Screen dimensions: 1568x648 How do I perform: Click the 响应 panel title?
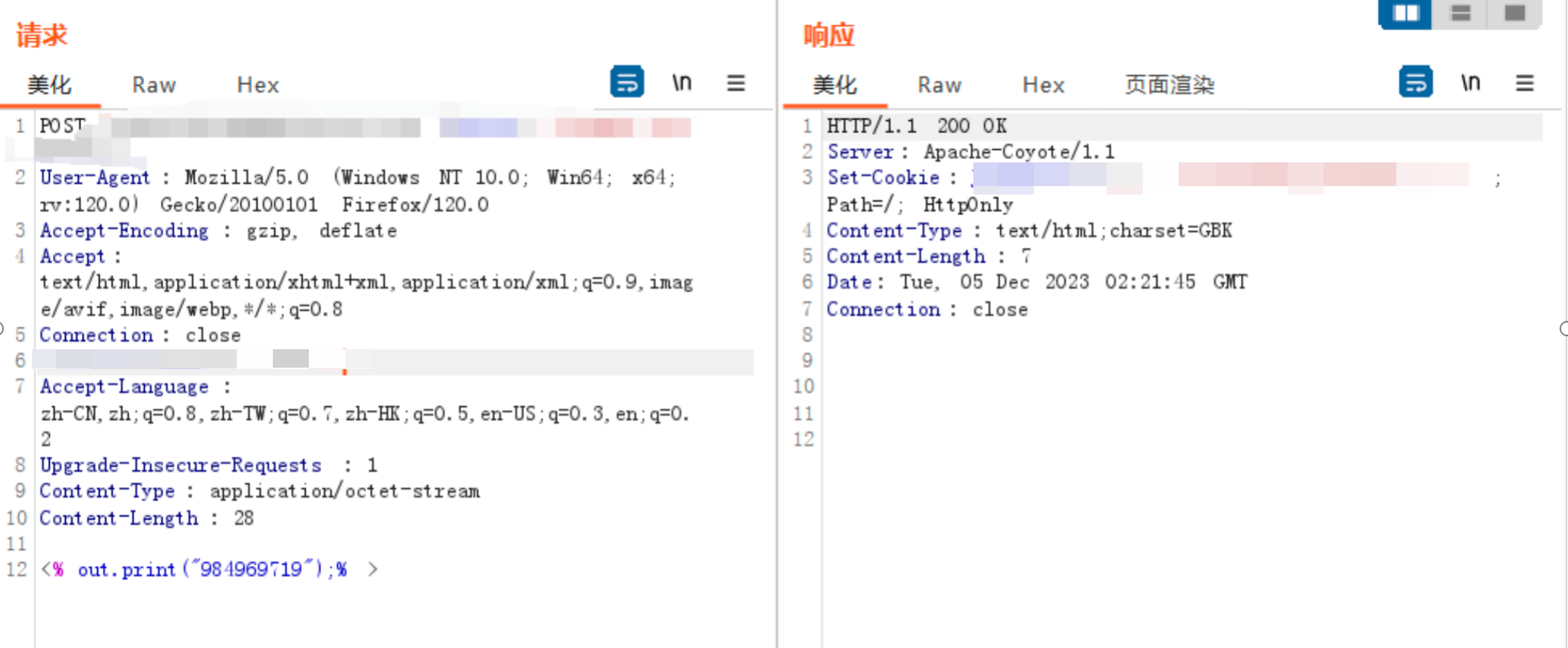pyautogui.click(x=829, y=35)
